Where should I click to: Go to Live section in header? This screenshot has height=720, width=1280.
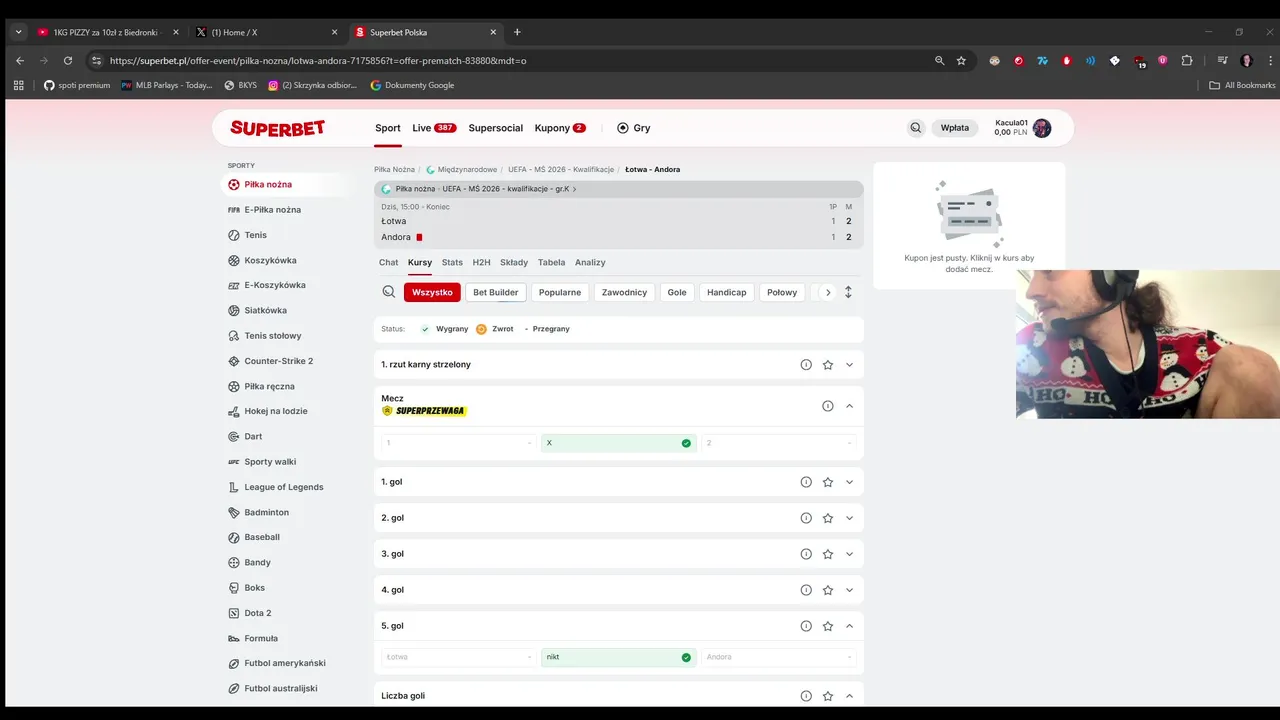click(x=434, y=128)
